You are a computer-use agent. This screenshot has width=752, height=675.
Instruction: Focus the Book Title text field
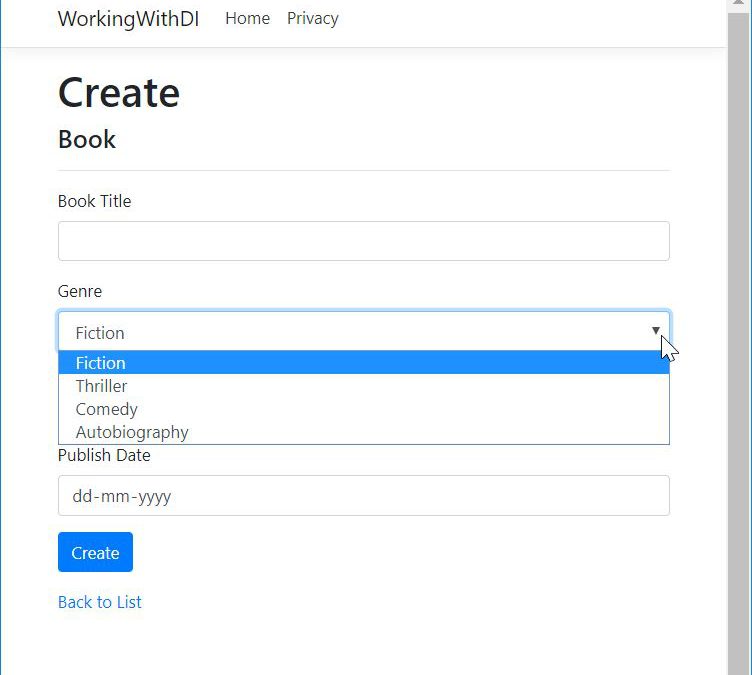coord(363,241)
